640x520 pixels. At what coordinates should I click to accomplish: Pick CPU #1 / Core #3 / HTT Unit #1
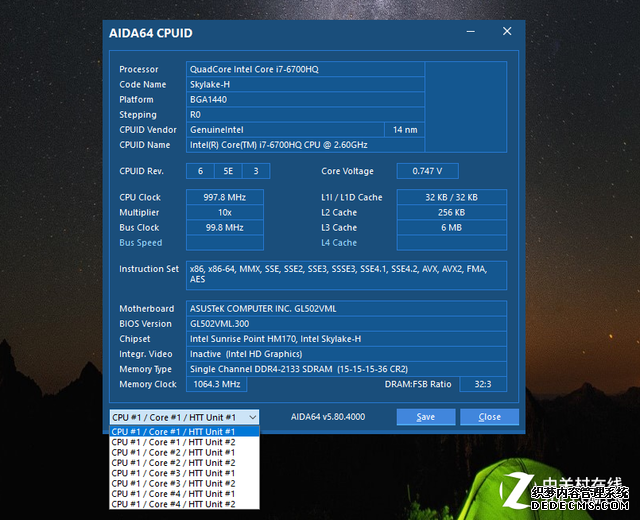tap(184, 473)
